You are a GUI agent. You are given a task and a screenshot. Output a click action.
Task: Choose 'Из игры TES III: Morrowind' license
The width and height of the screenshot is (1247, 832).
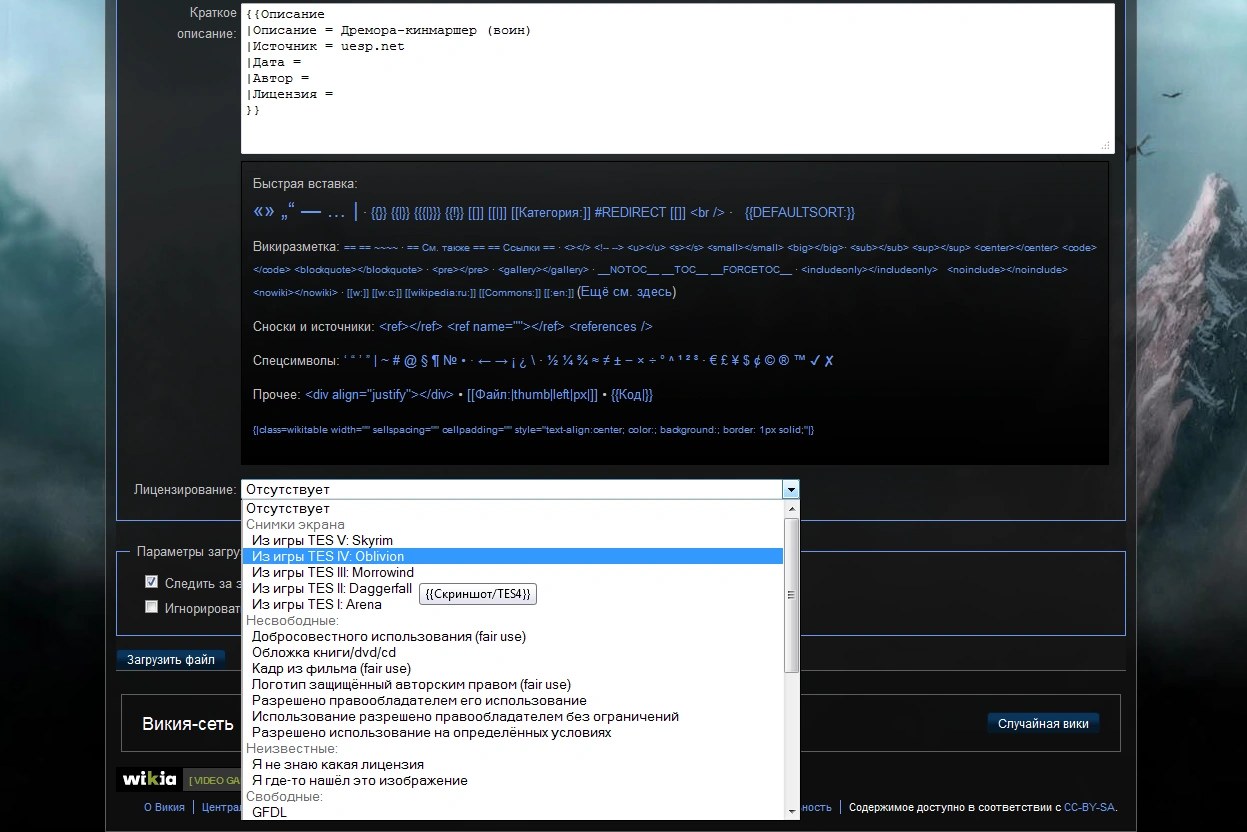(x=514, y=572)
